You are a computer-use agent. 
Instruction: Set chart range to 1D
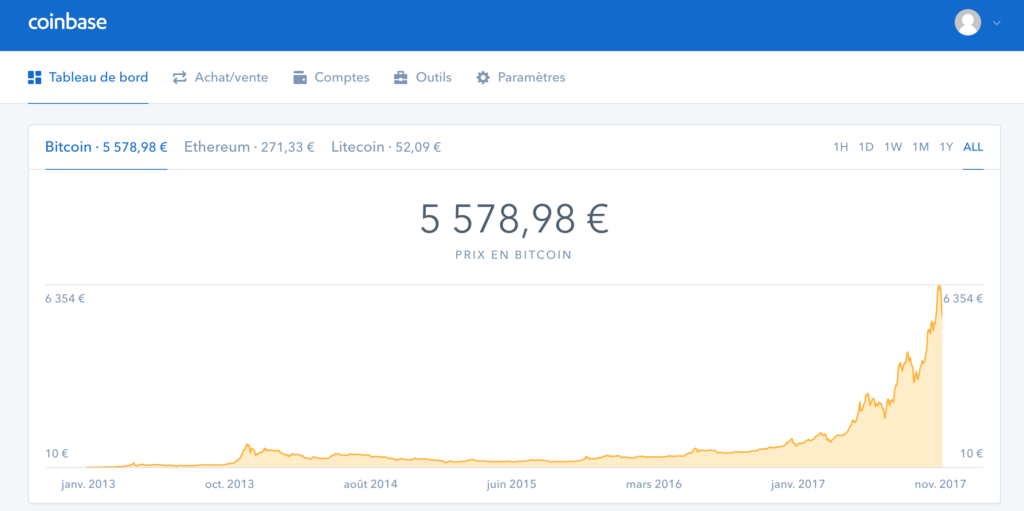pyautogui.click(x=866, y=148)
